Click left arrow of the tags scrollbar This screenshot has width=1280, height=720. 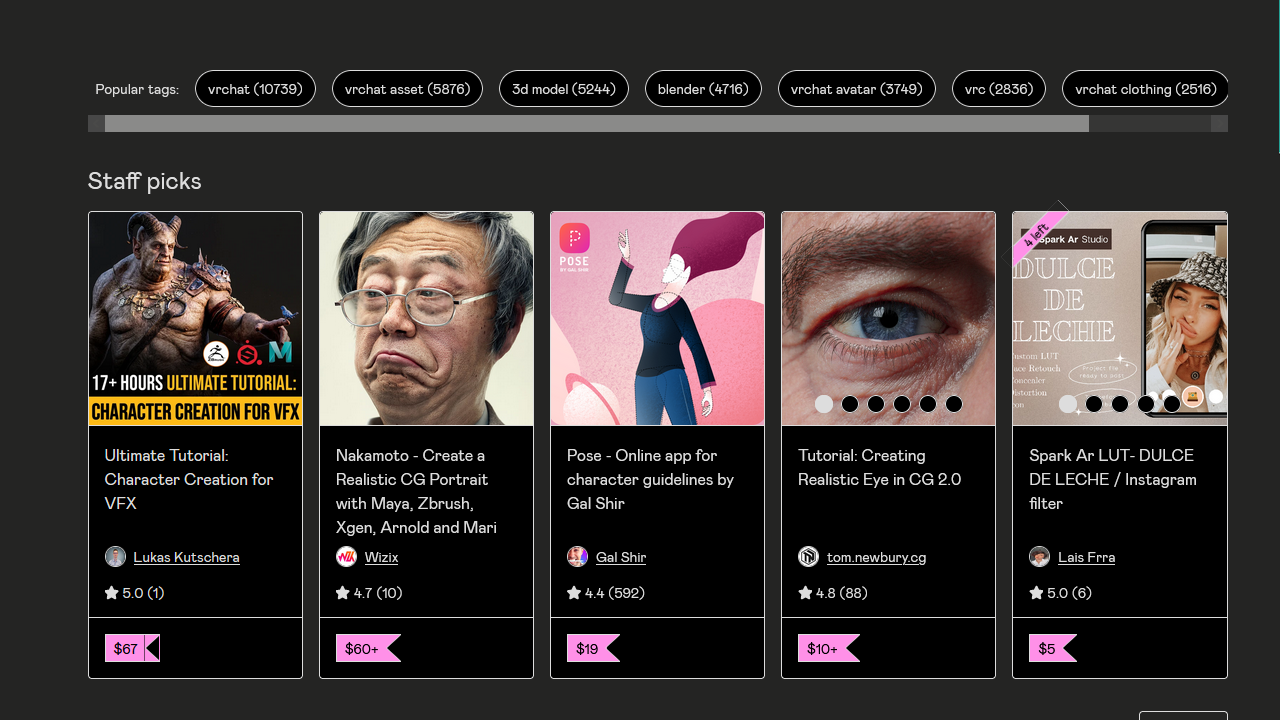point(96,124)
